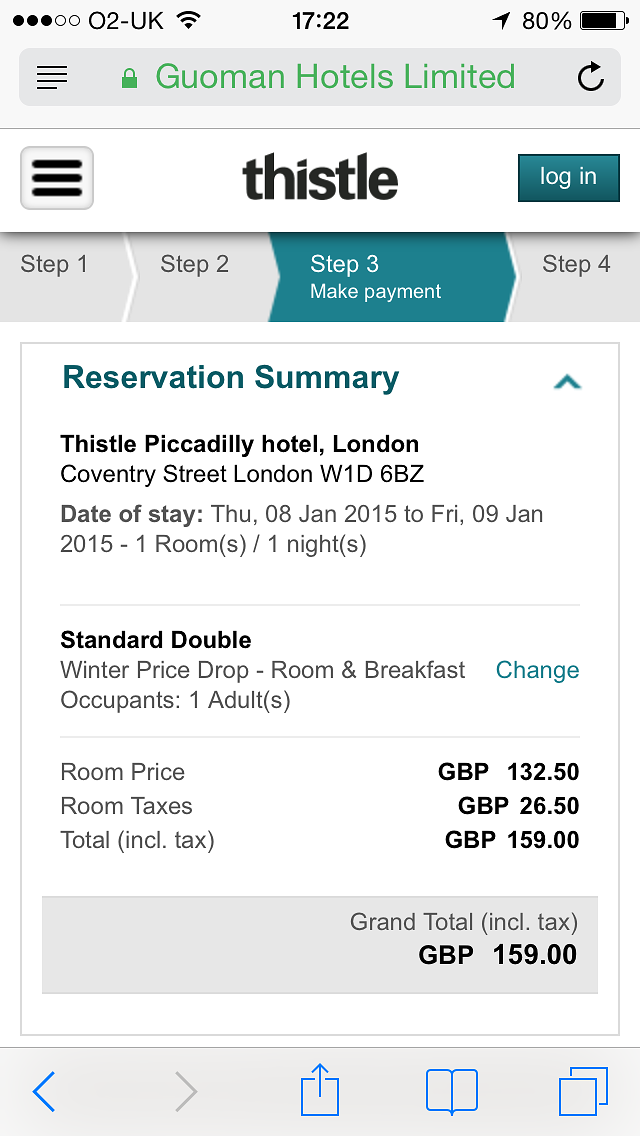Tap the Safari forward arrow
The height and width of the screenshot is (1136, 640).
click(186, 1090)
